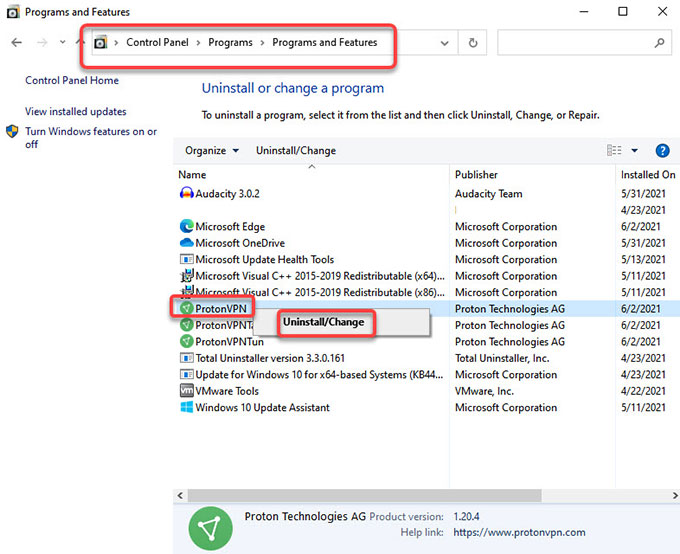The width and height of the screenshot is (680, 554).
Task: Select Programs in the breadcrumb path
Action: coord(230,43)
